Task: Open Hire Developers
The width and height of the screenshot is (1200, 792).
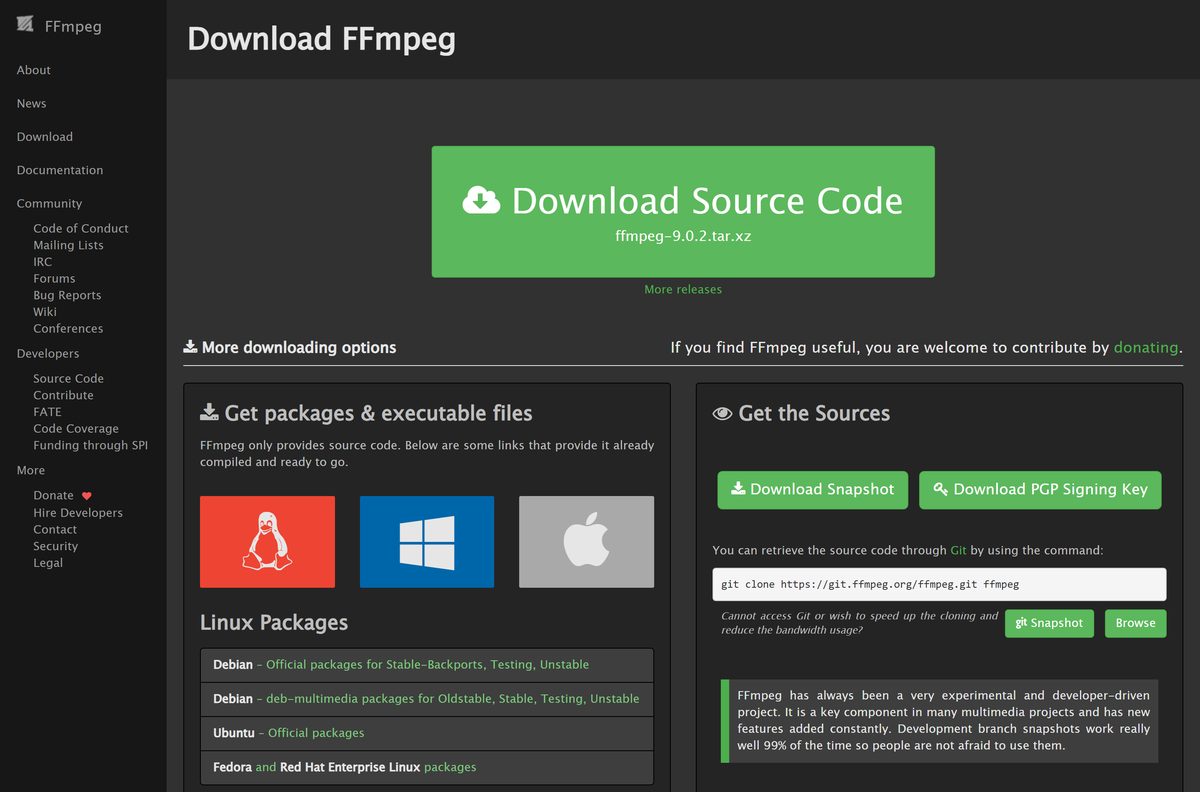Action: point(78,512)
